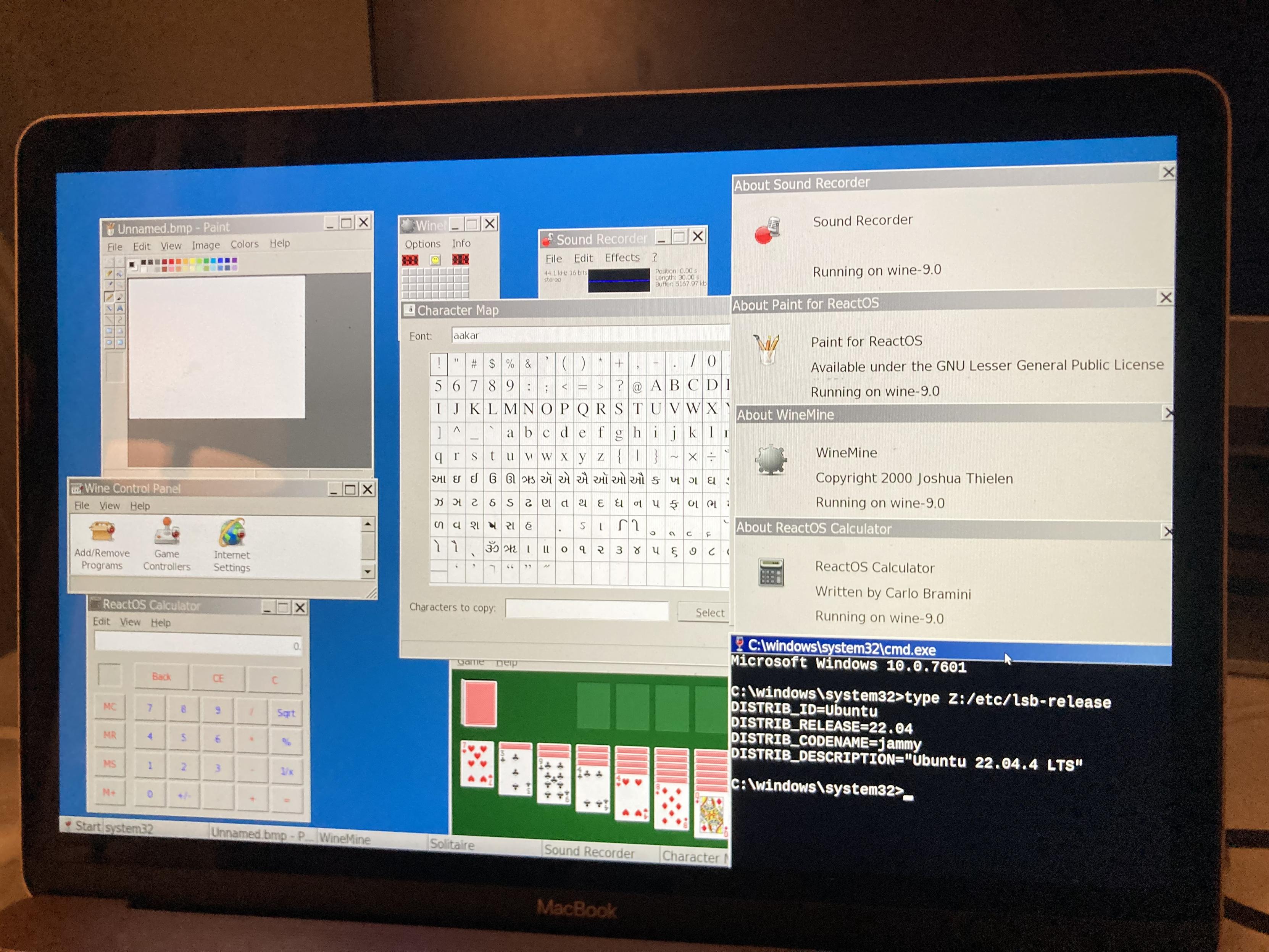Click the Start button on taskbar
The image size is (1269, 952).
(82, 826)
